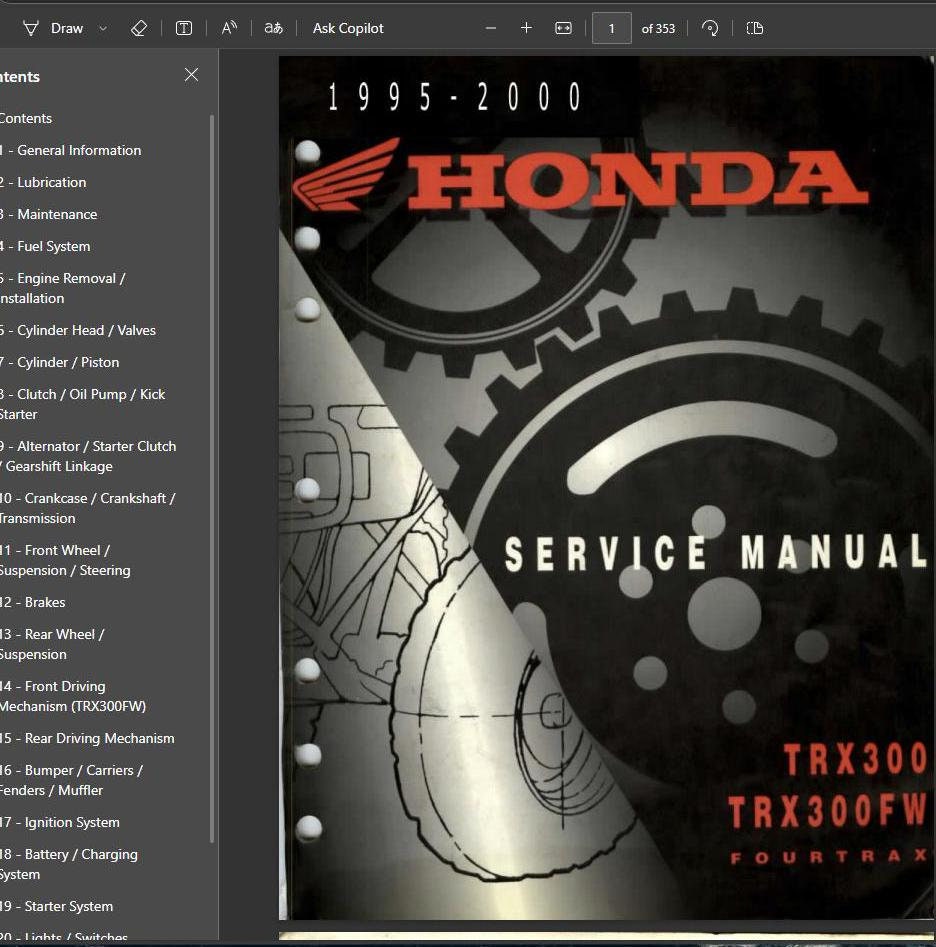Navigate to the Fuel System chapter
The height and width of the screenshot is (947, 936).
[45, 246]
